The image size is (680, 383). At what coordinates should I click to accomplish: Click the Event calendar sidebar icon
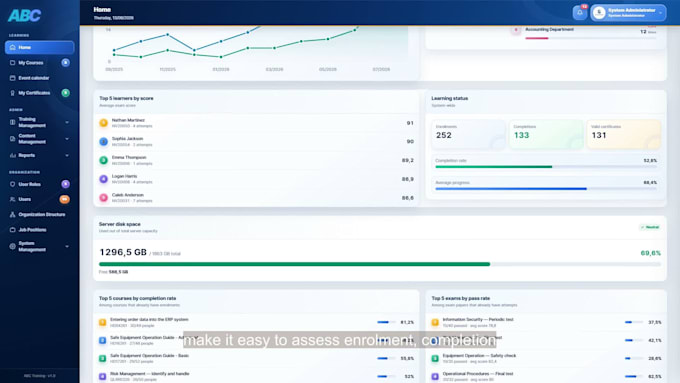tap(13, 78)
